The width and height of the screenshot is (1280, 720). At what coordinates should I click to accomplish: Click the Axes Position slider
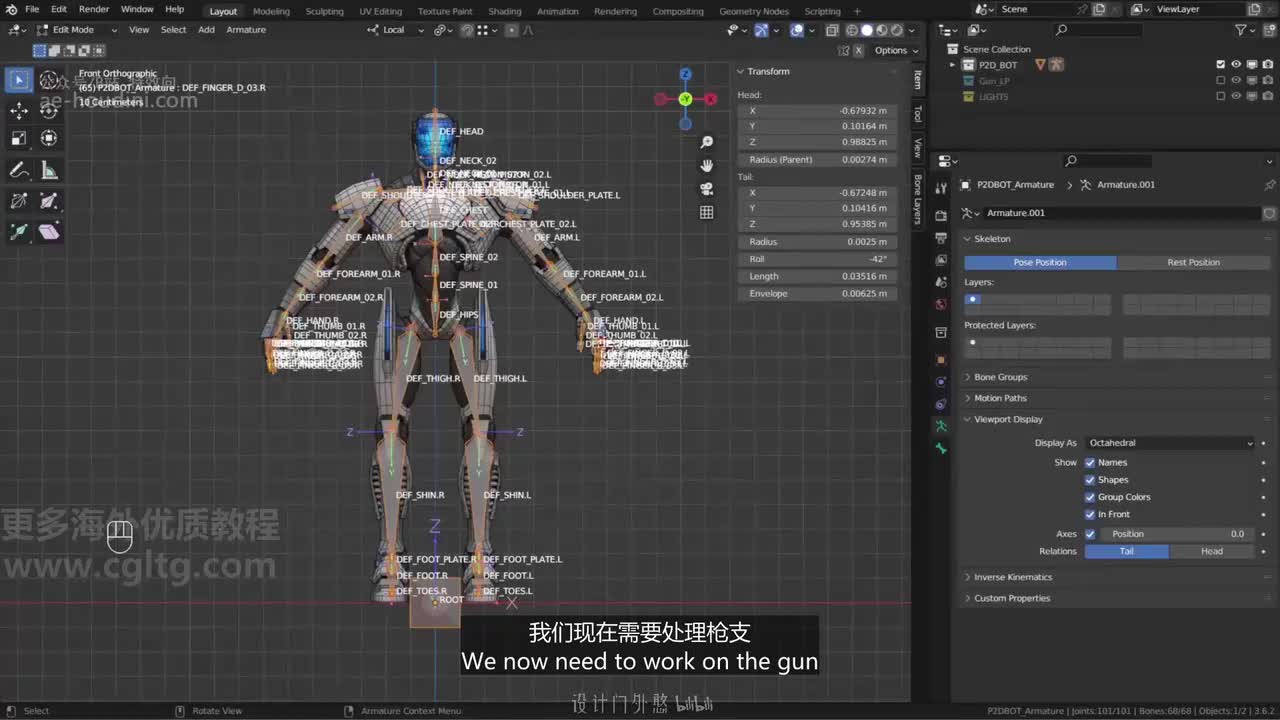pyautogui.click(x=1177, y=534)
